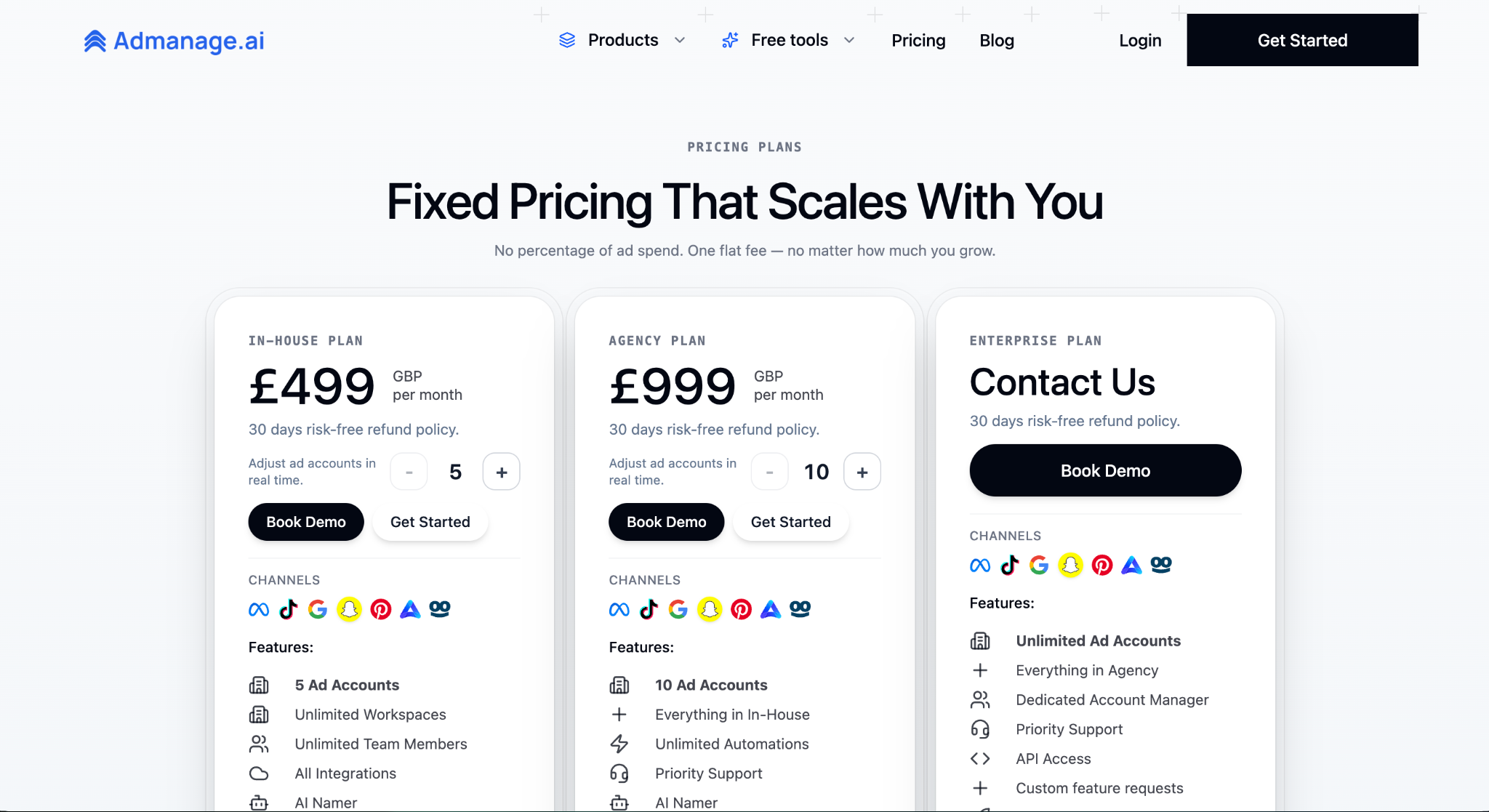Image resolution: width=1489 pixels, height=812 pixels.
Task: Increase ad accounts count in the Agency plan
Action: pyautogui.click(x=862, y=471)
